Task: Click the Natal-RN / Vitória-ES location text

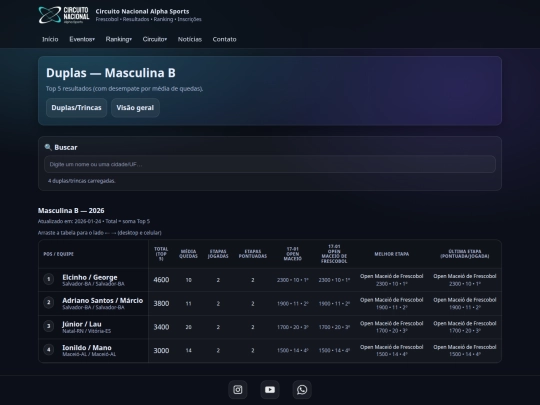Action: point(86,331)
